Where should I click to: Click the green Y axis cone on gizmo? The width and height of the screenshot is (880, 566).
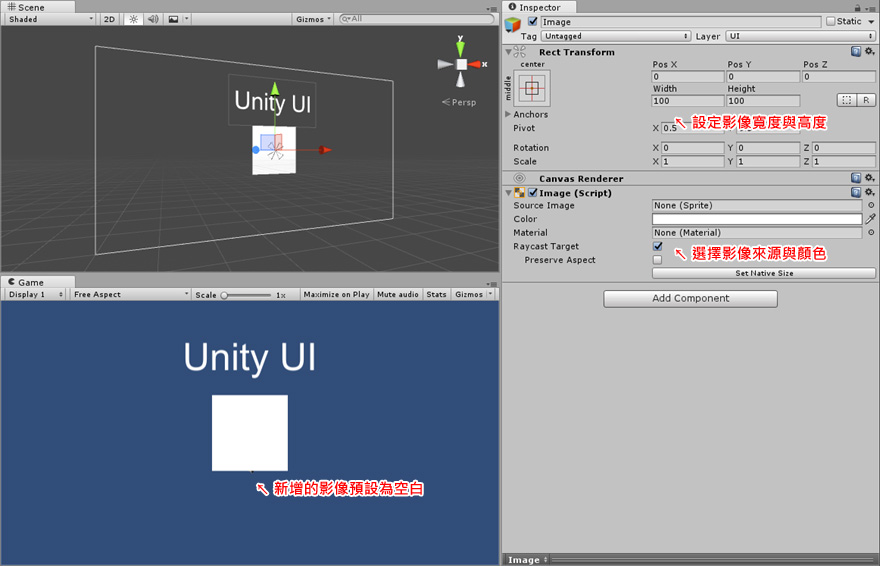[x=460, y=48]
